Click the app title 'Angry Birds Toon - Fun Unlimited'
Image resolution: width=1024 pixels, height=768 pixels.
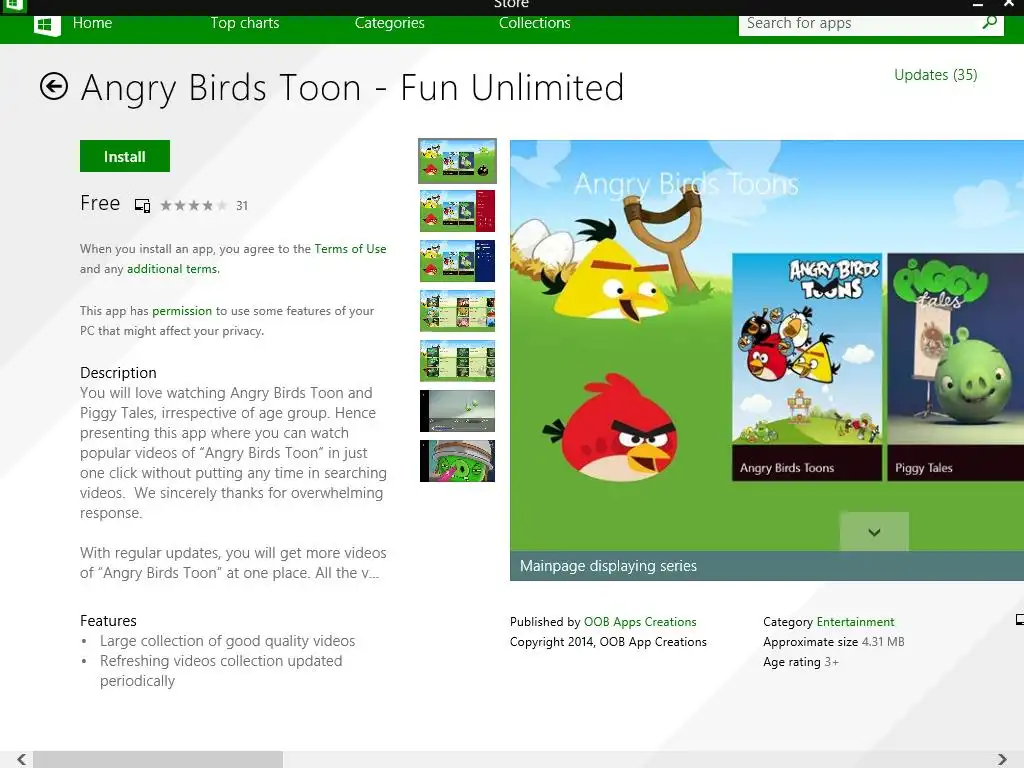(x=353, y=88)
